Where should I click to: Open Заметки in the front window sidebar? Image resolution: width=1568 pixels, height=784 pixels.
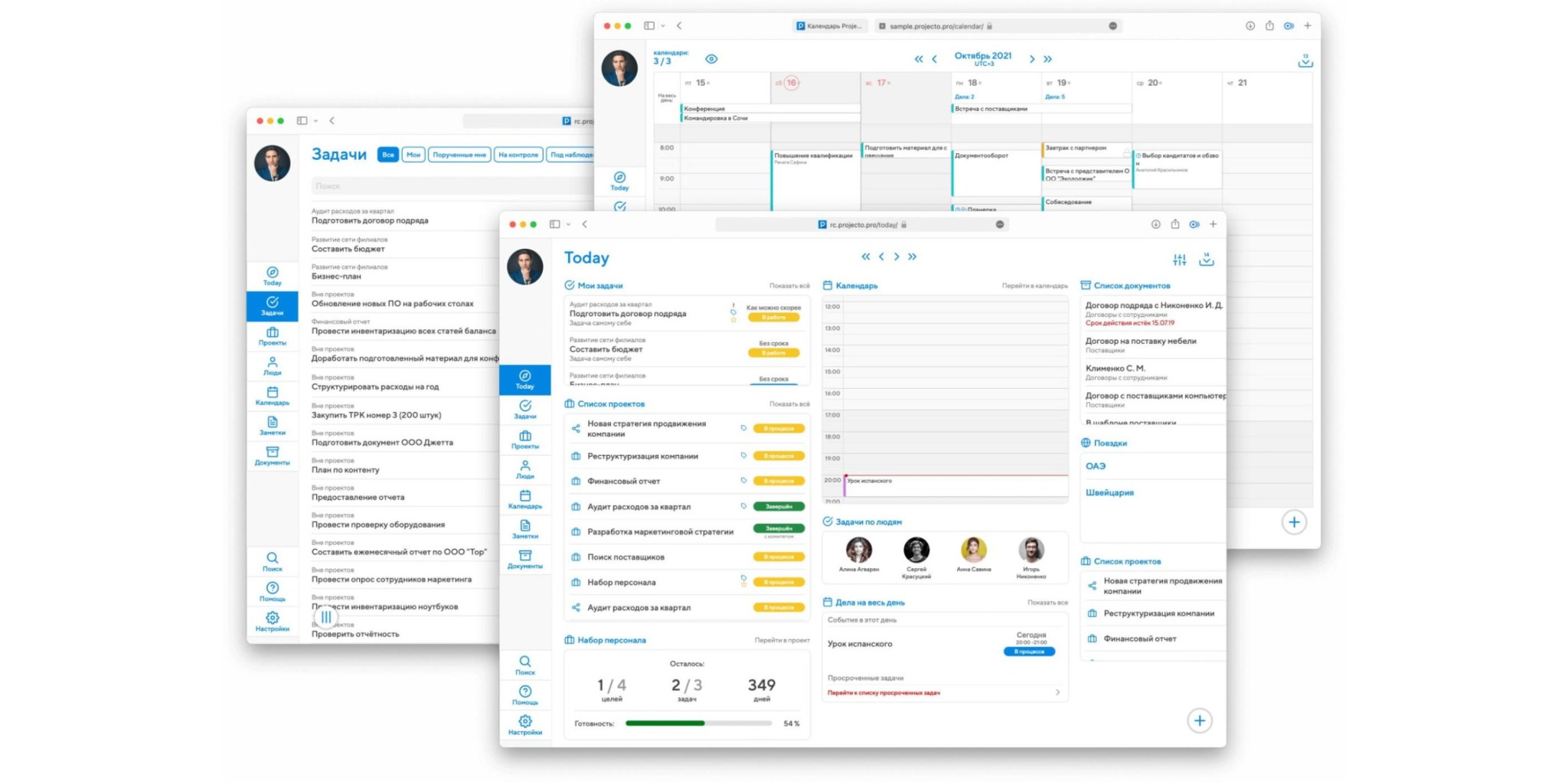coord(524,529)
